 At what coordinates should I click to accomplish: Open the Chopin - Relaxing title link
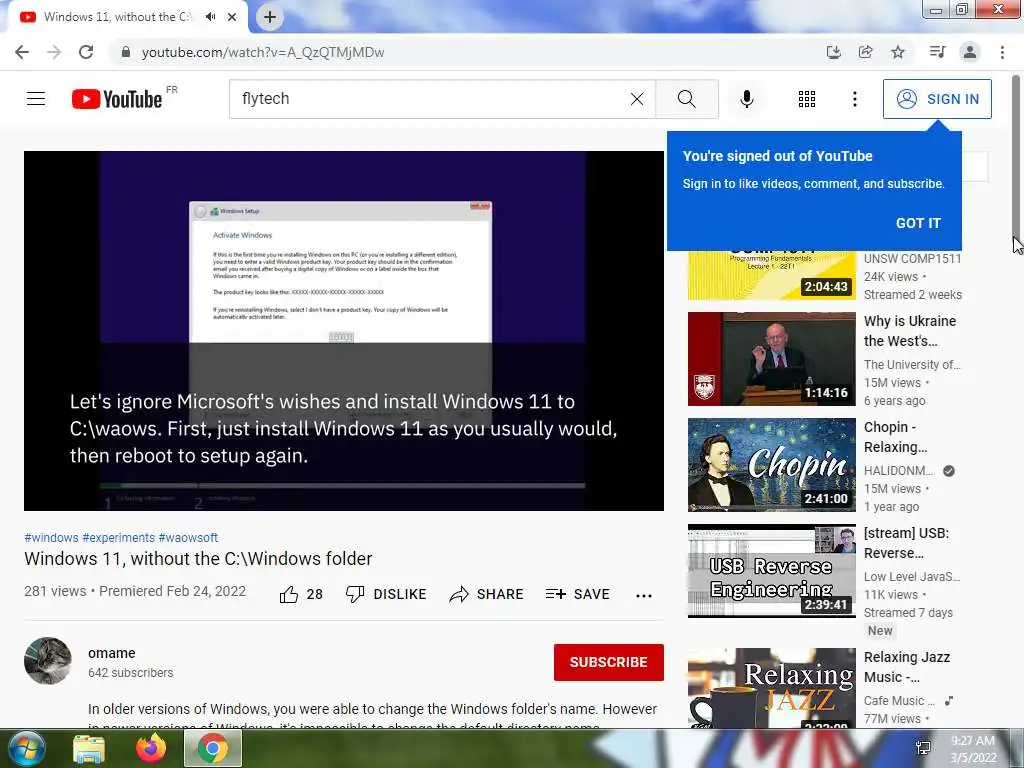[x=895, y=437]
